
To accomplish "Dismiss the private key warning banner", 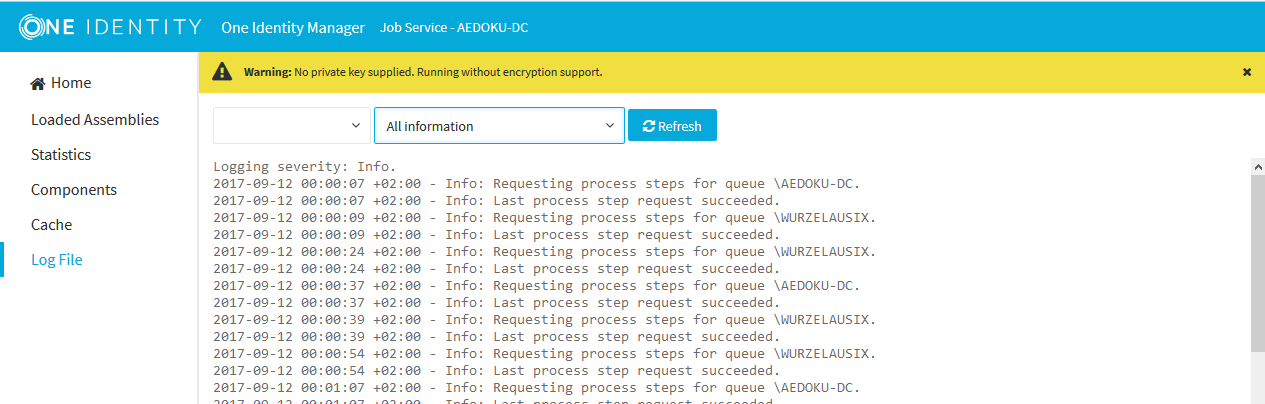I will pos(1247,72).
